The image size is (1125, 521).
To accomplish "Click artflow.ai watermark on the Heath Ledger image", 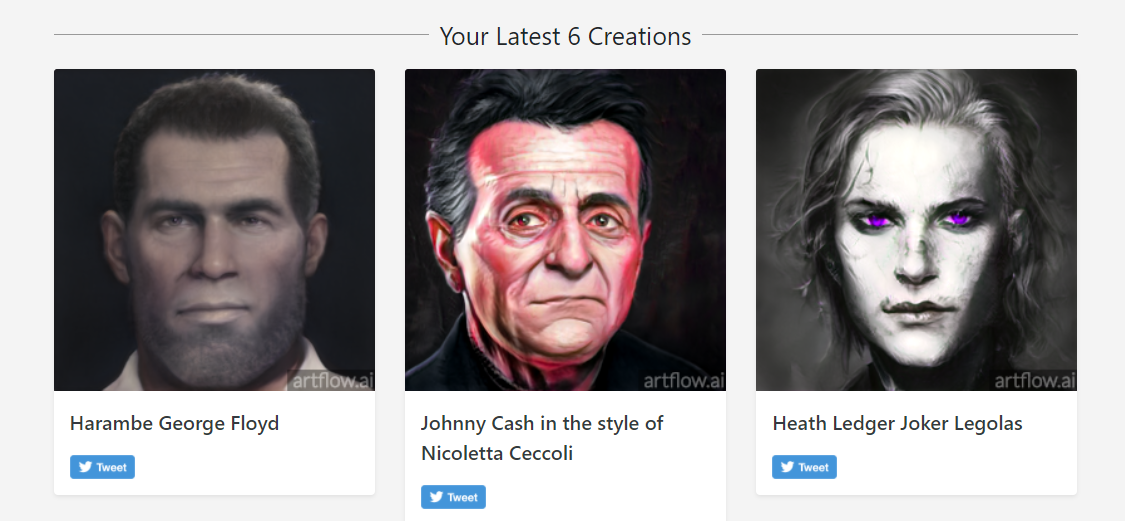I will tap(1034, 380).
